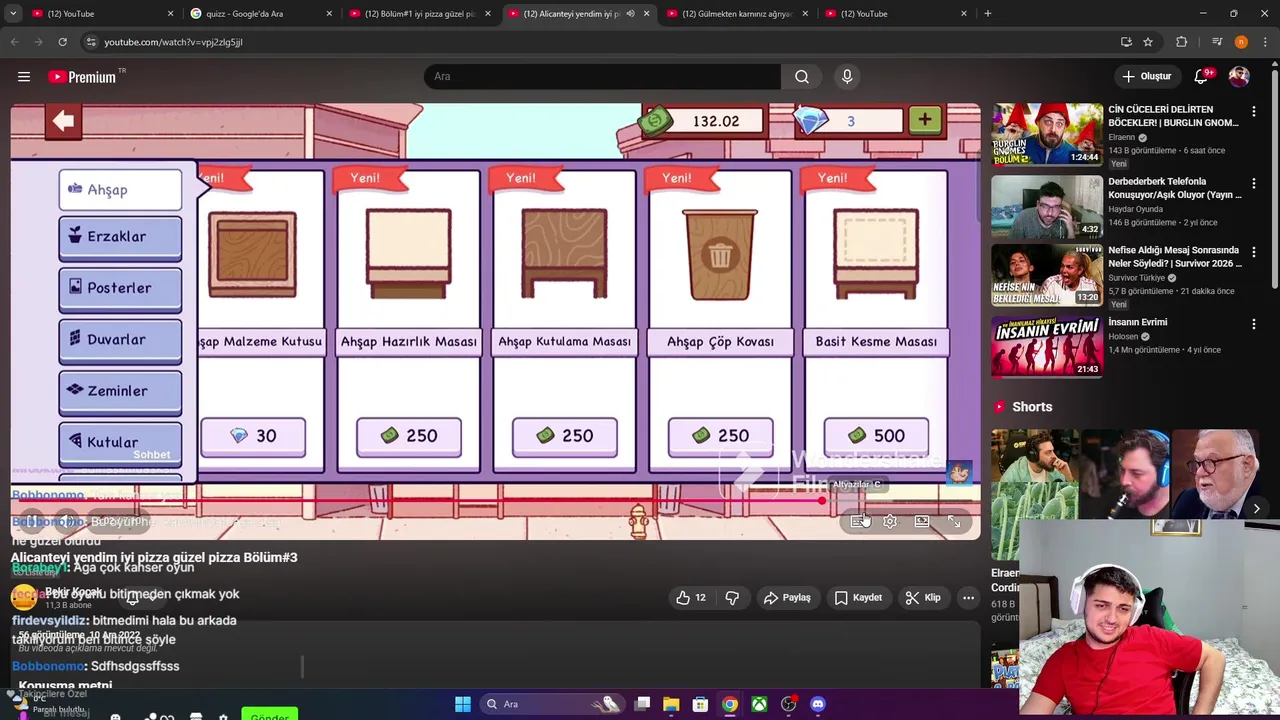Switch to the Gülmekten karnınız browser tab
This screenshot has width=1280, height=720.
point(737,14)
